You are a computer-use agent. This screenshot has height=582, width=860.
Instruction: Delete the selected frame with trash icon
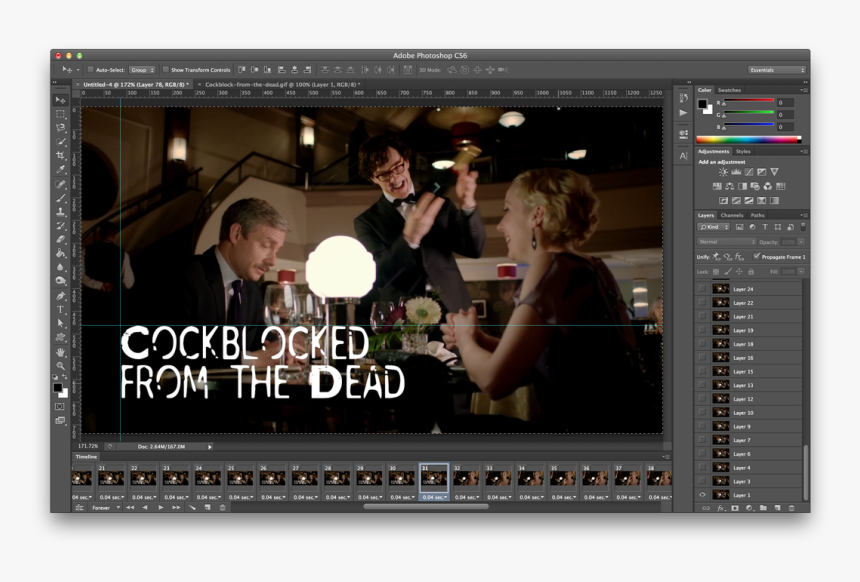coord(222,507)
